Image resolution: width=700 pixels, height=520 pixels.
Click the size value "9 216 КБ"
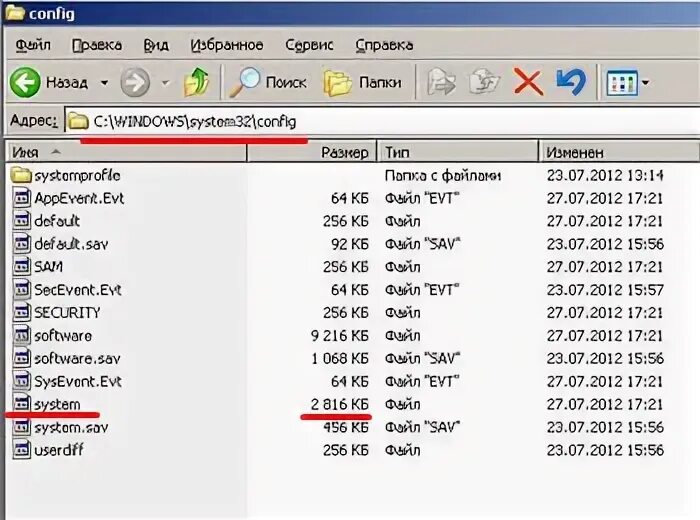click(x=340, y=336)
